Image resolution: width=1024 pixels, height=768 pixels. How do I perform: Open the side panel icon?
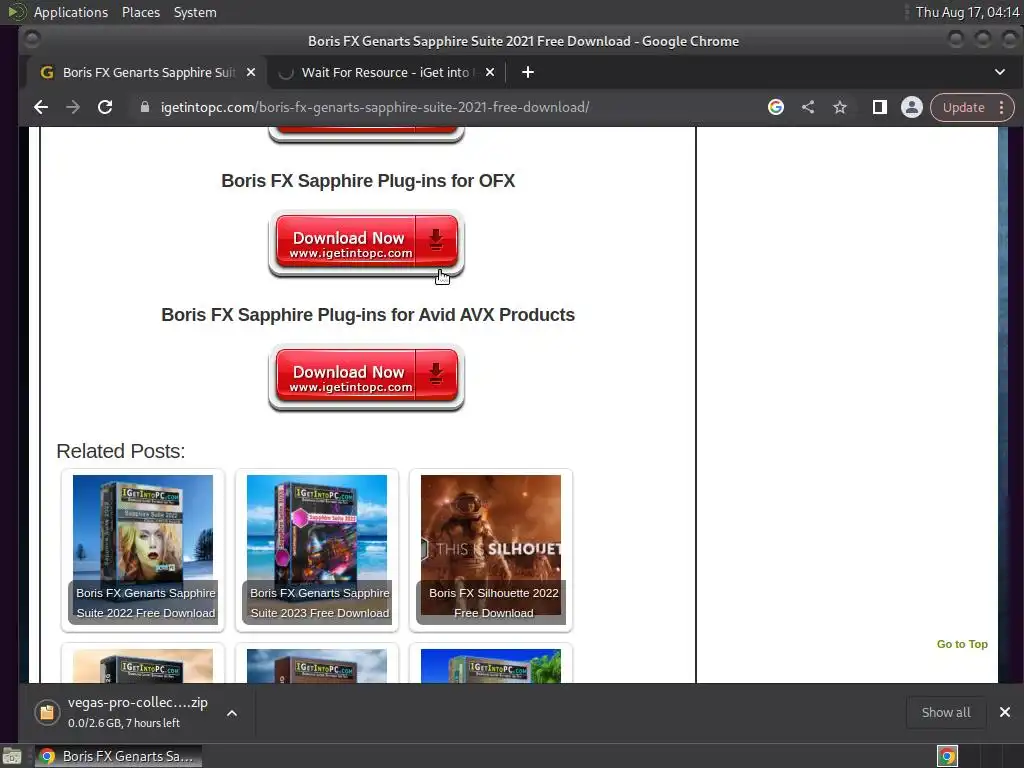880,107
